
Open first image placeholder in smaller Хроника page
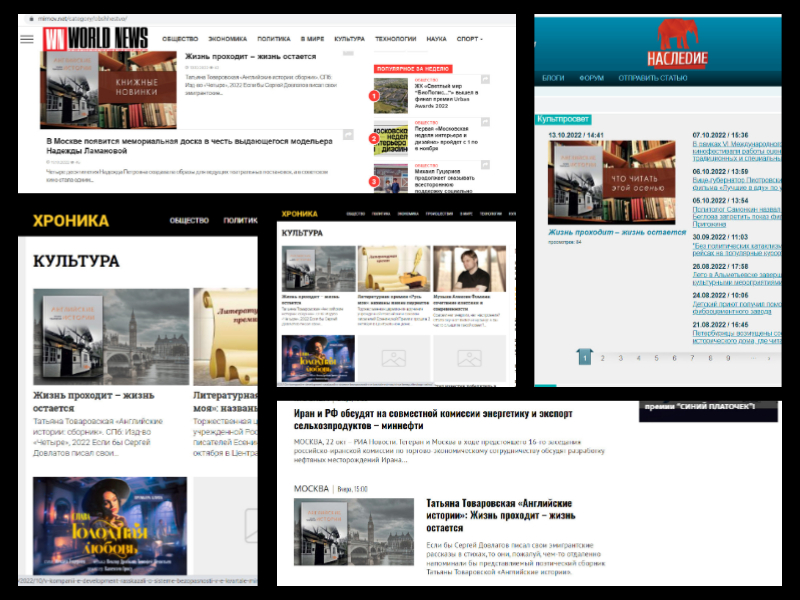[393, 358]
